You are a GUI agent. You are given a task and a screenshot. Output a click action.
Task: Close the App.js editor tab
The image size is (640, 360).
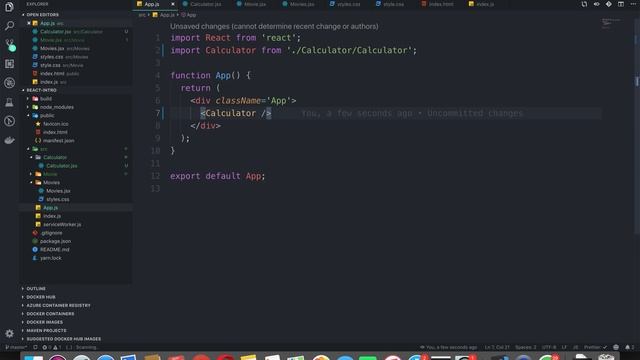click(173, 4)
